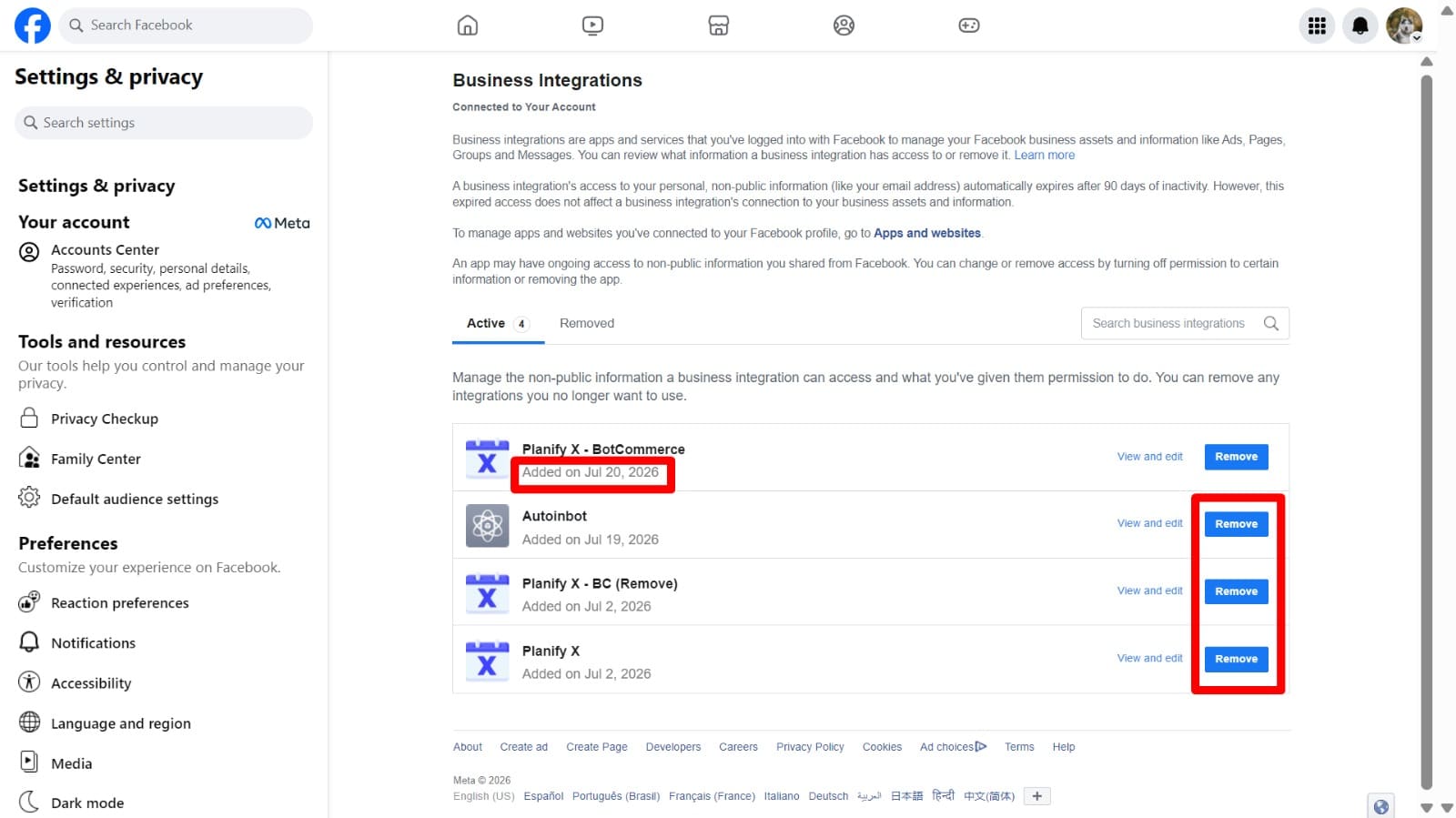The width and height of the screenshot is (1456, 818).
Task: Click the Facebook logo icon
Action: [32, 25]
